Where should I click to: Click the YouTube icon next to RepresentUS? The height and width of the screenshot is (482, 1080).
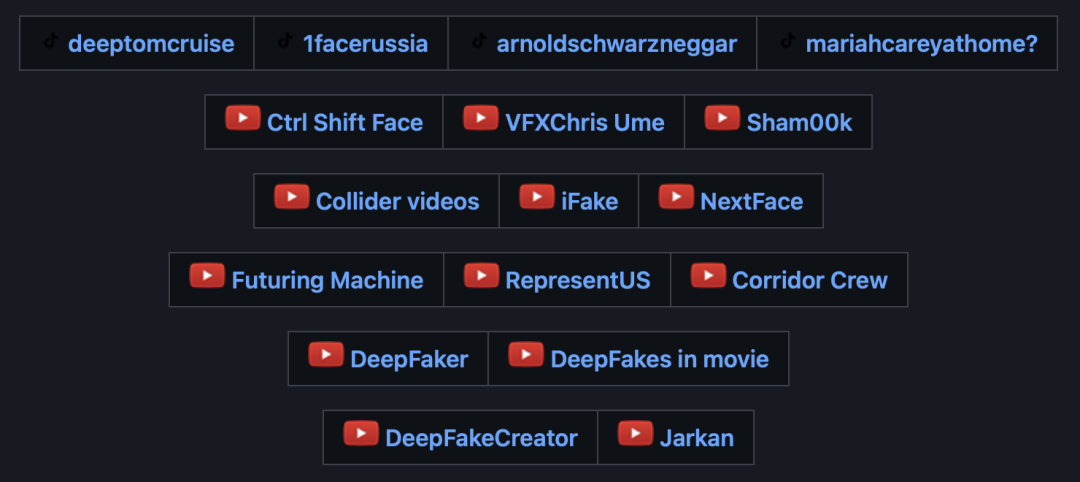(481, 275)
